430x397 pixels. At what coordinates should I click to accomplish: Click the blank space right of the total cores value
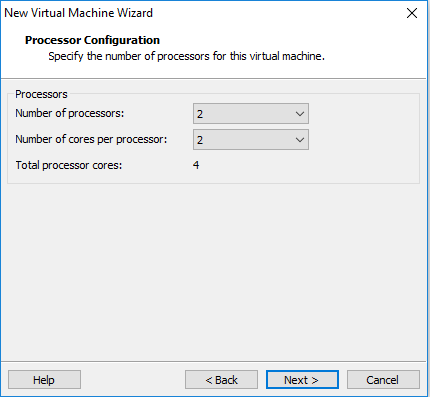[x=307, y=165]
